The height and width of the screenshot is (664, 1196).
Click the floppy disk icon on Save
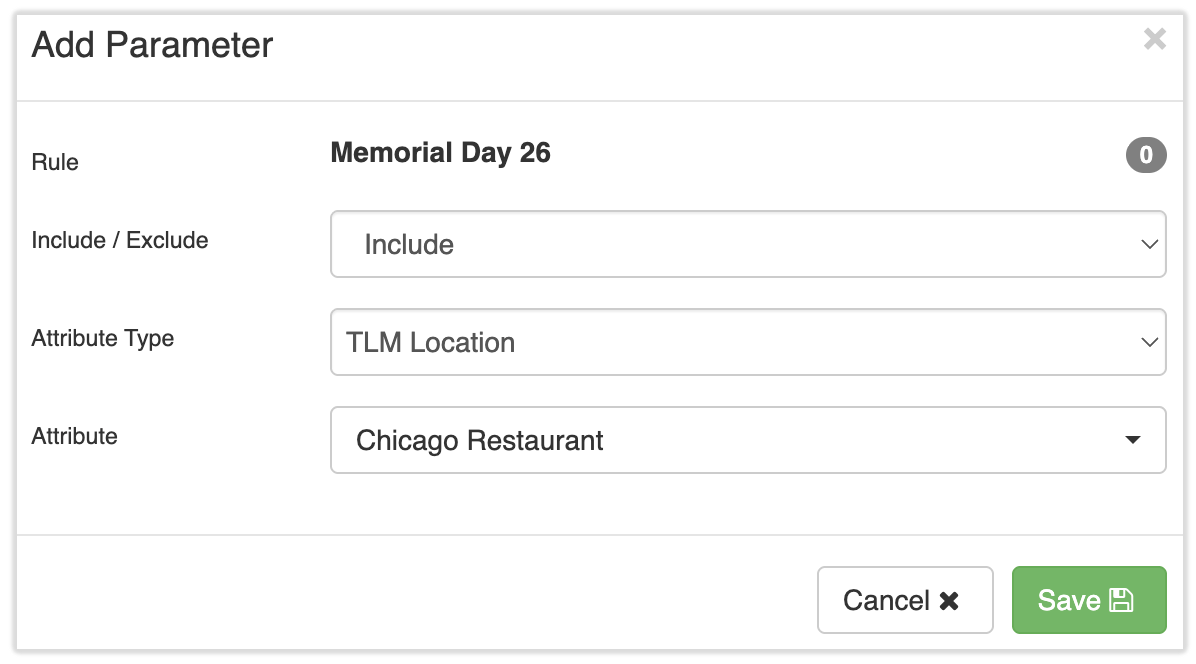(x=1121, y=600)
